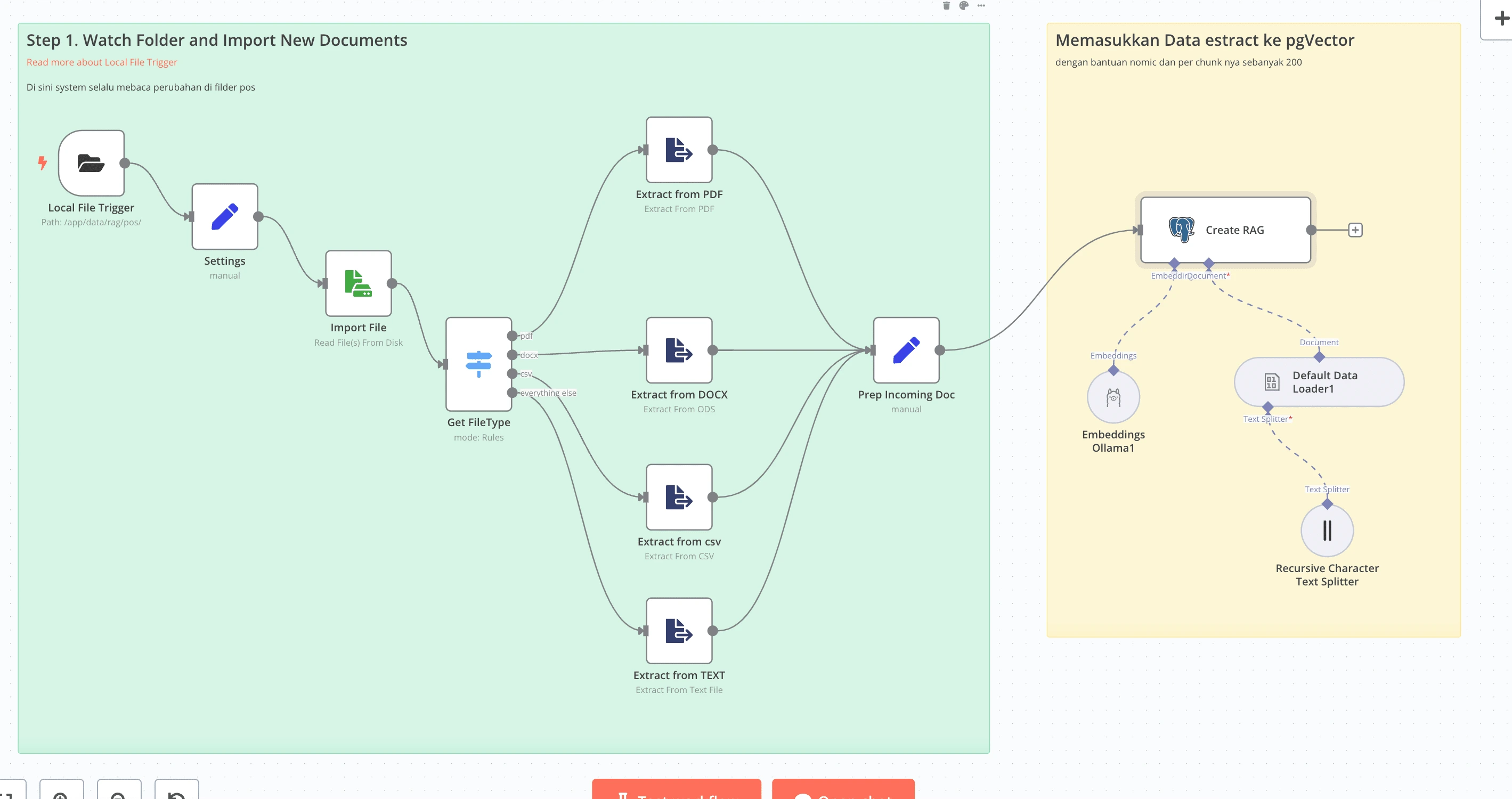Select the Import File node icon
This screenshot has height=799, width=1512.
pyautogui.click(x=358, y=283)
